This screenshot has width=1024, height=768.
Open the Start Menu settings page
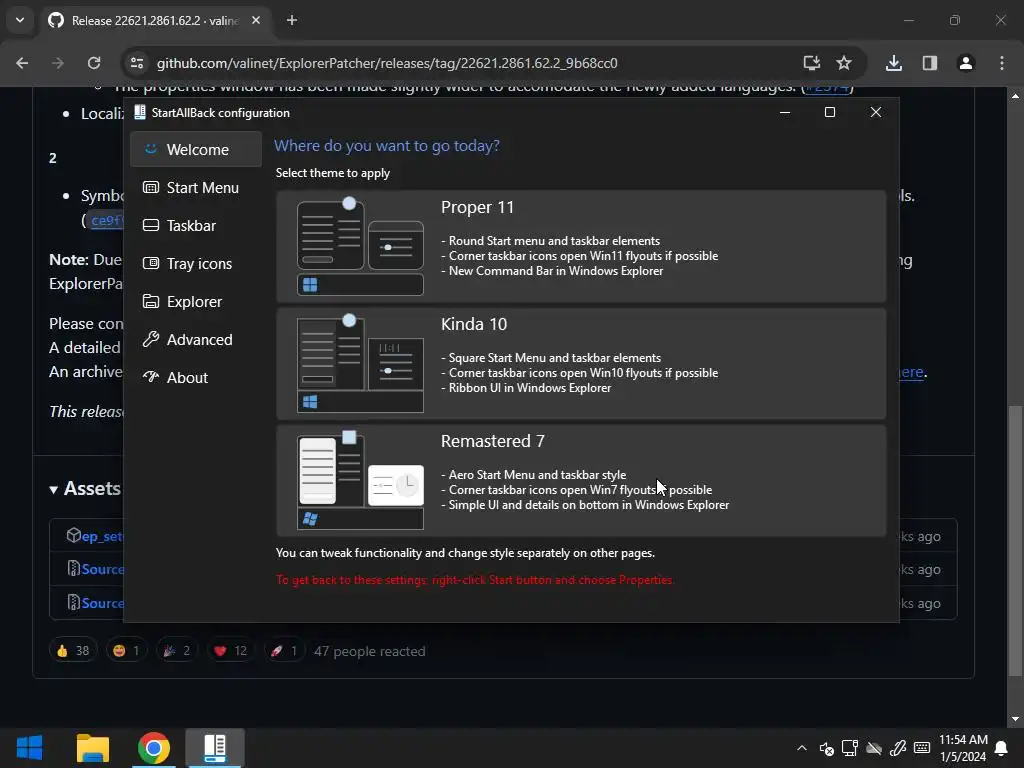[x=196, y=187]
